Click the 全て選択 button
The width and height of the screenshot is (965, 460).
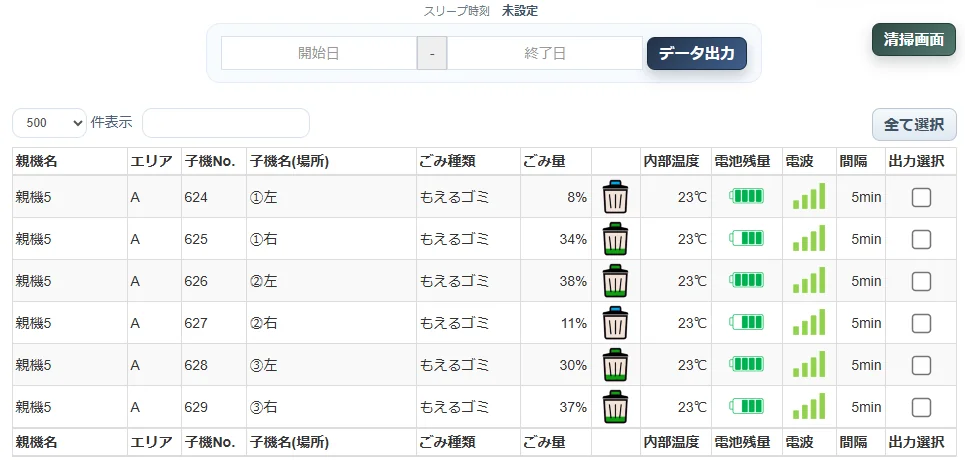[914, 124]
